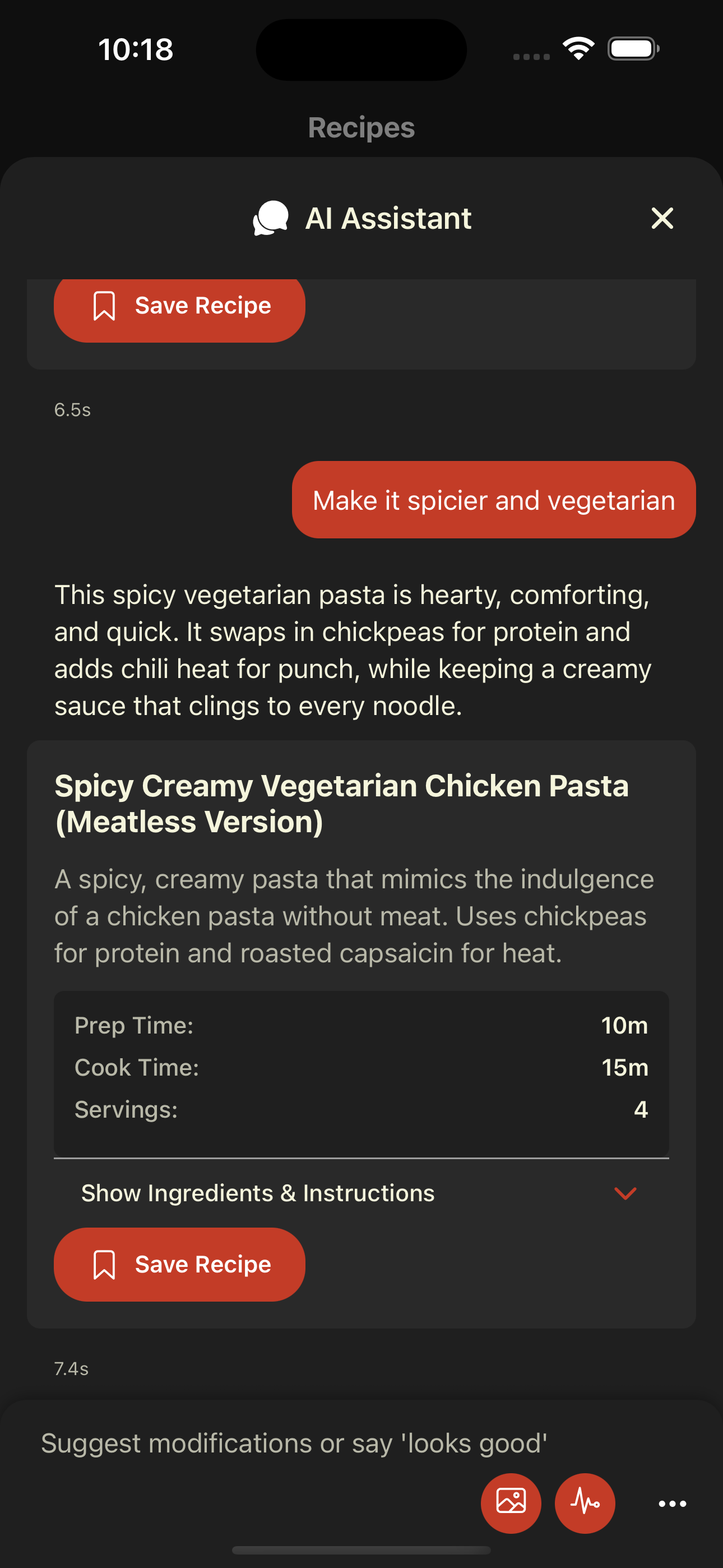This screenshot has width=723, height=1568.
Task: Tap the AI Assistant chat bubbles icon
Action: tap(271, 218)
